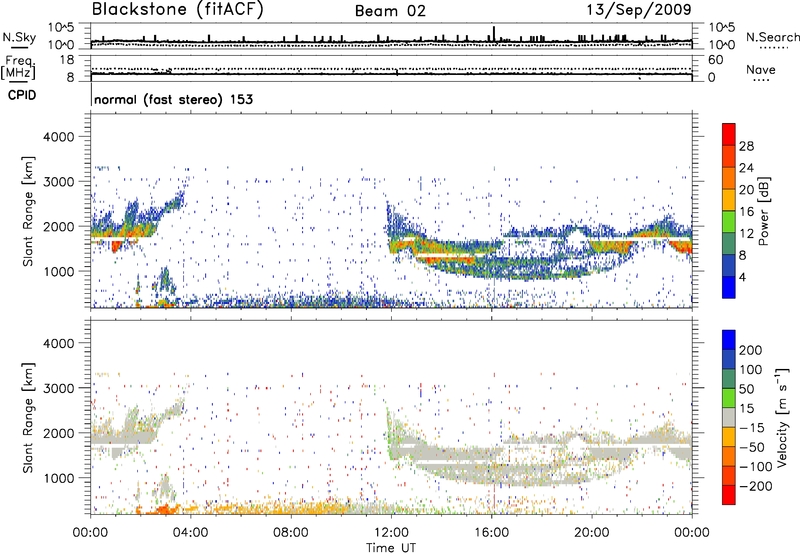Click the 200 tick on Velocity colorbar
This screenshot has width=800, height=554.
(x=751, y=350)
